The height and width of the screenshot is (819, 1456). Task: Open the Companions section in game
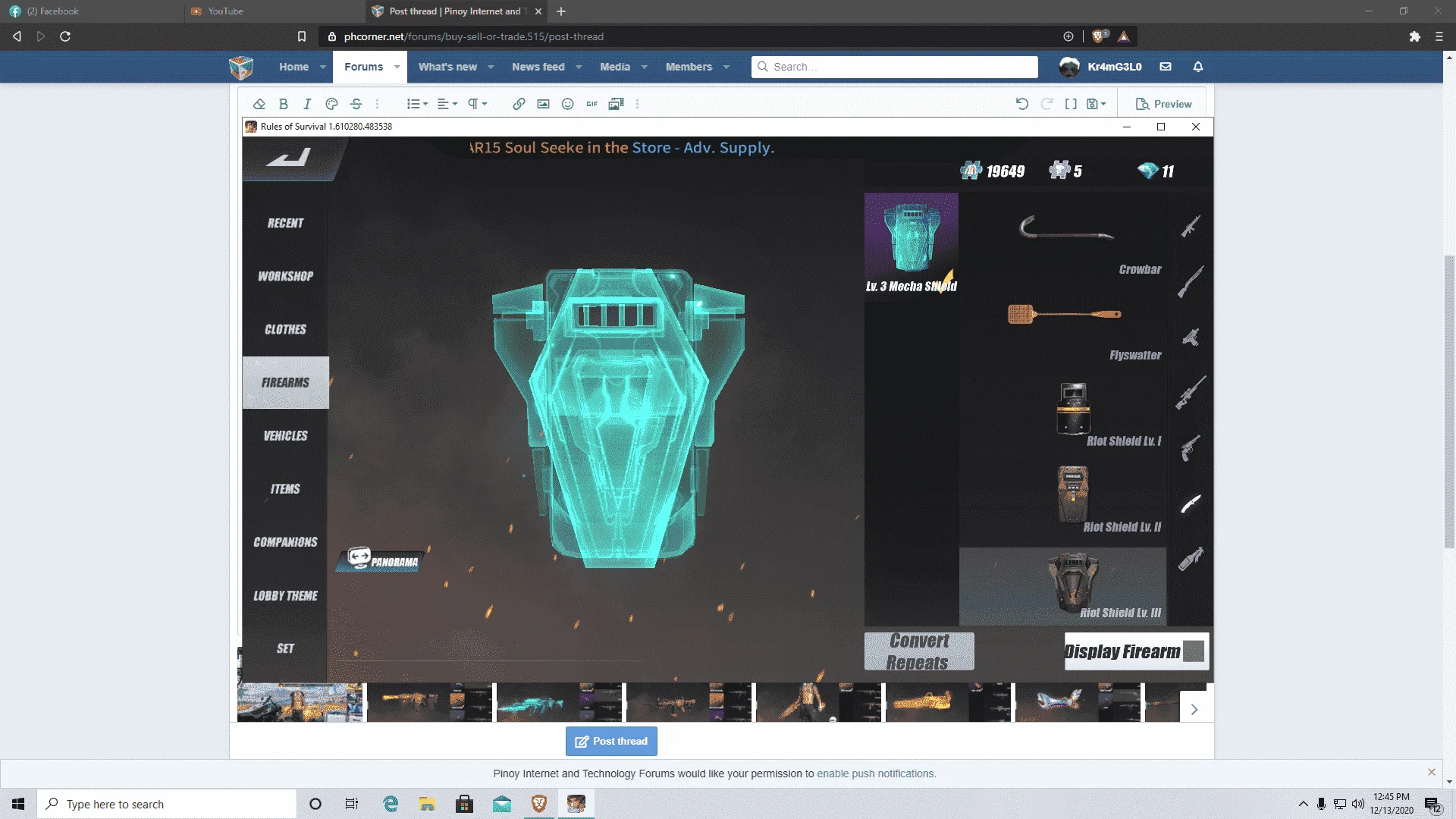(x=285, y=541)
